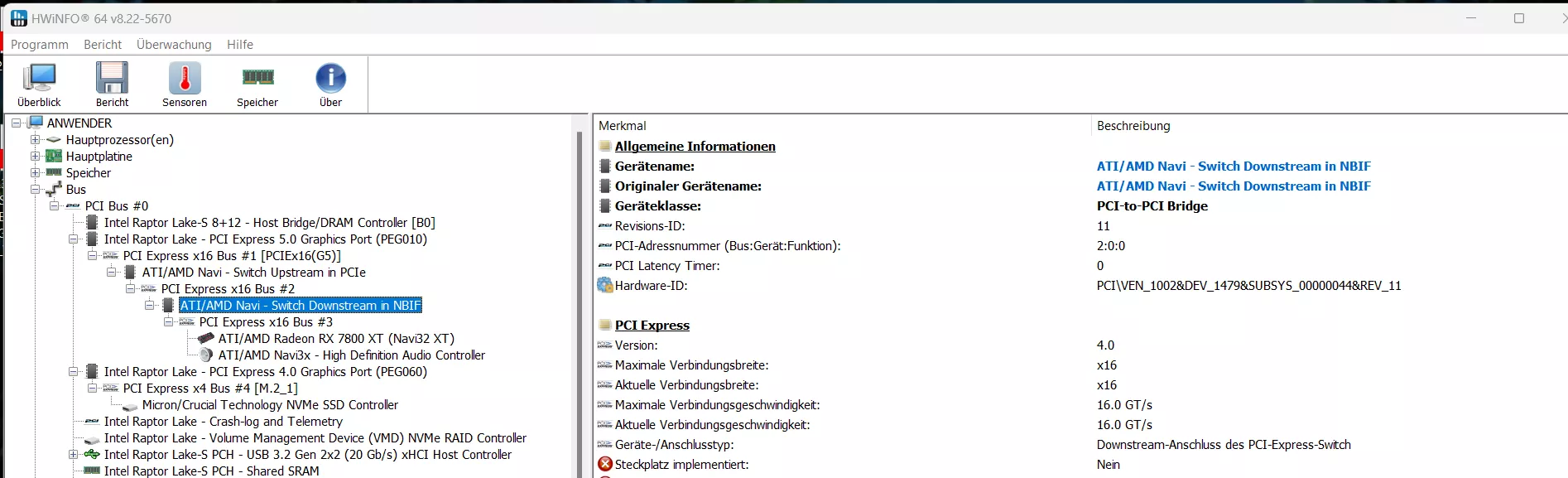The image size is (1568, 478).
Task: Click the Hardware-ID value PCI\VEN_1002&DEV_1479
Action: 1248,286
